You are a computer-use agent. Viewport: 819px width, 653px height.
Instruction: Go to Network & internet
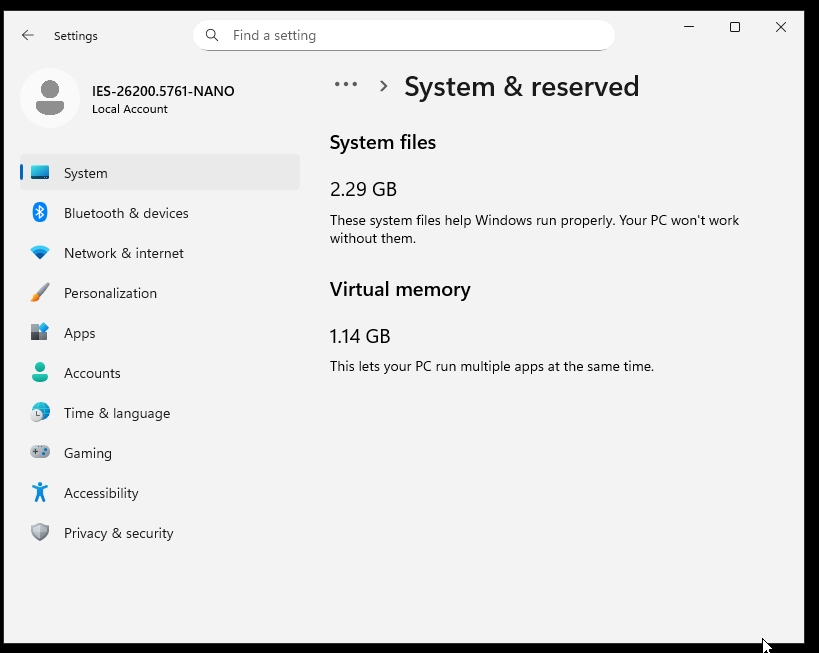[x=160, y=253]
